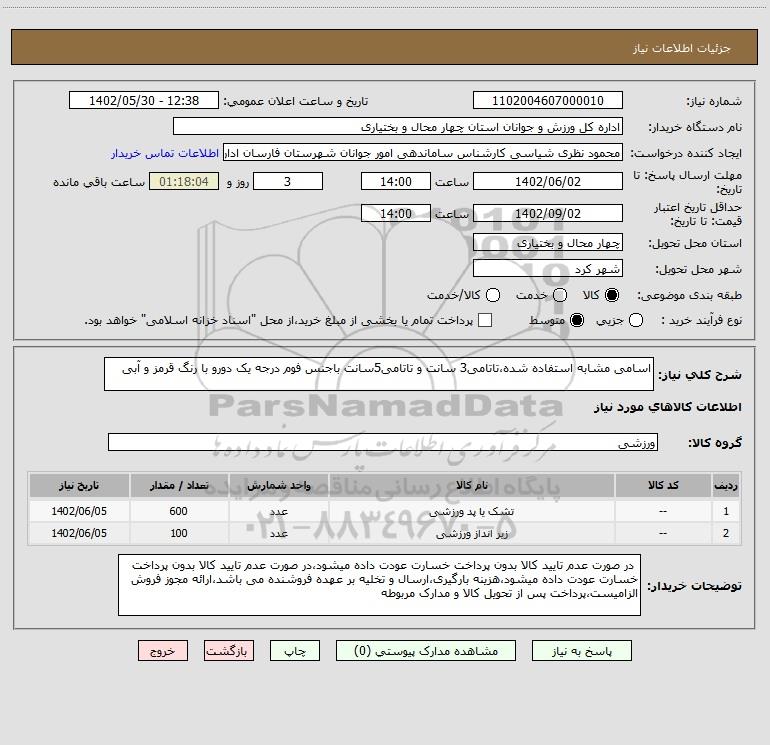Click the شرح کلی نیاز text box
Screen dimensions: 770x745
tap(379, 374)
